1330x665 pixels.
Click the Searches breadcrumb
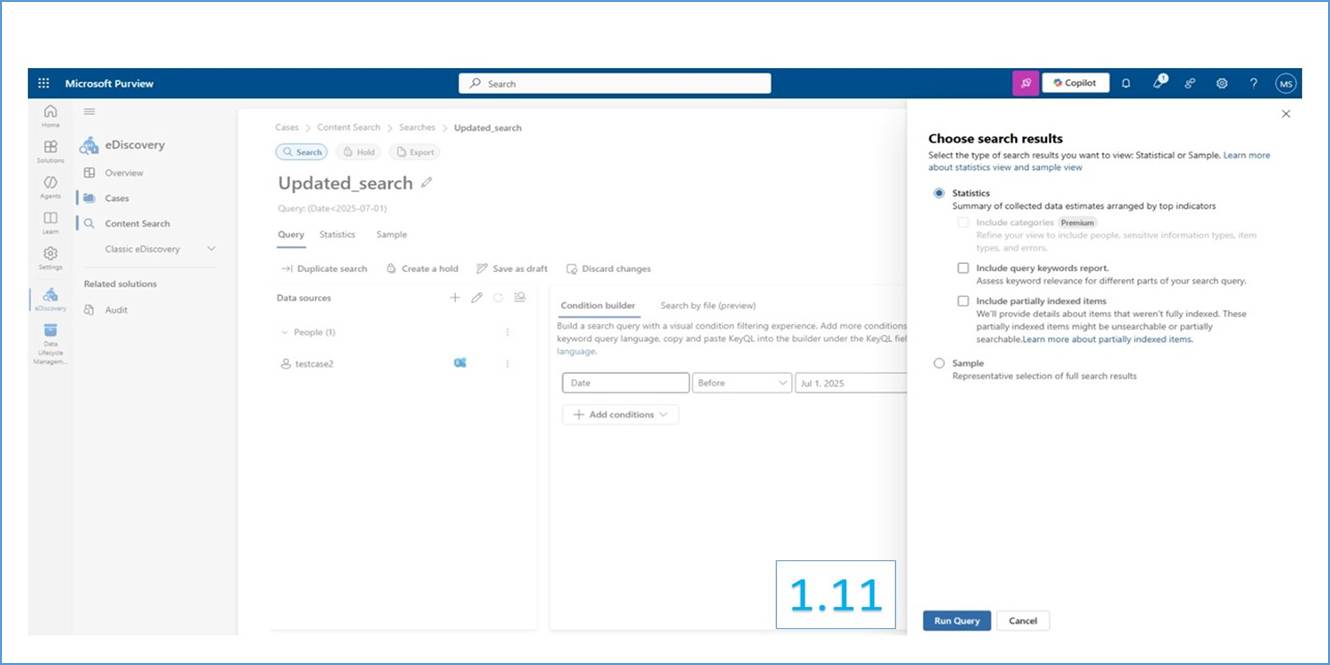point(417,128)
